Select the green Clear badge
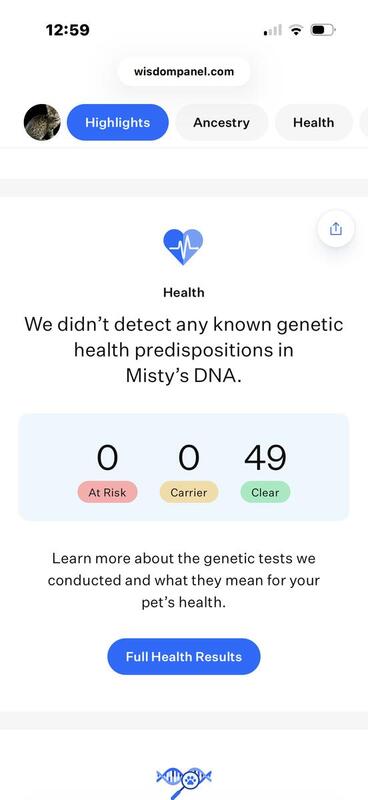368x800 pixels. click(265, 492)
